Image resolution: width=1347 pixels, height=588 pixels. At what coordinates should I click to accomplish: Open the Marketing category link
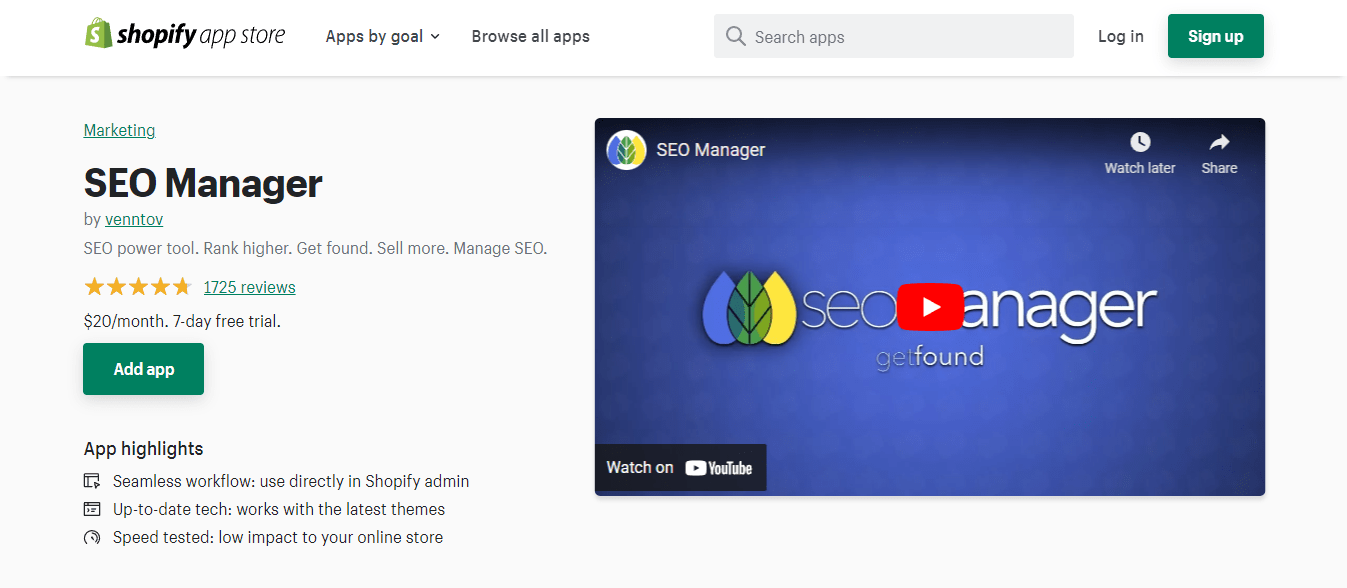click(119, 130)
